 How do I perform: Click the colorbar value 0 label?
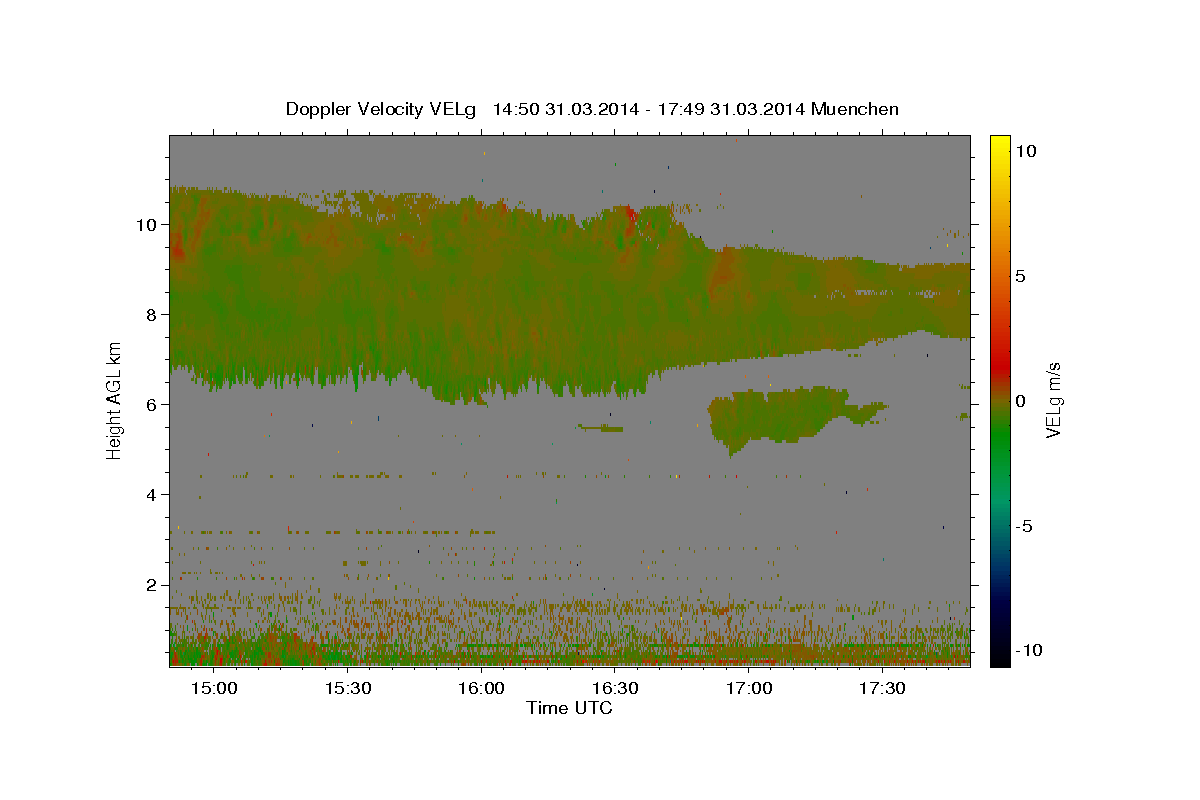click(1020, 401)
